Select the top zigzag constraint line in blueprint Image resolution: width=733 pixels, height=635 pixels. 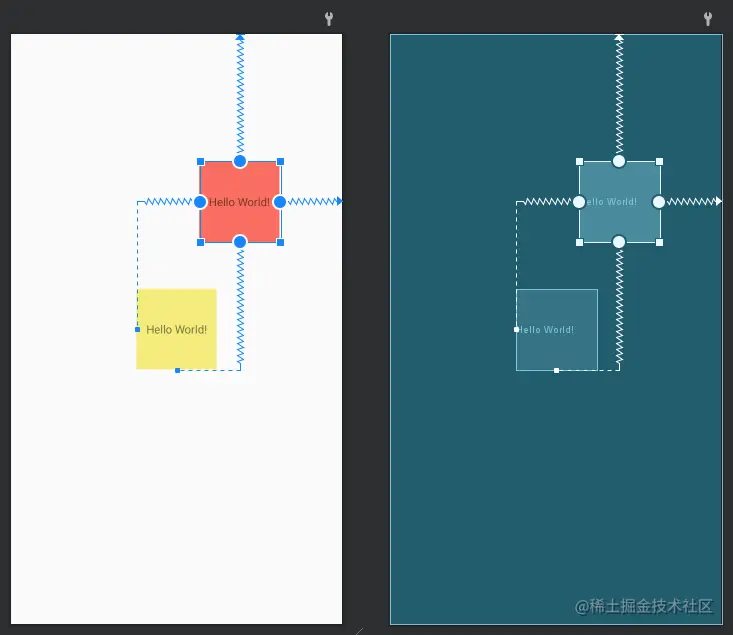[619, 95]
